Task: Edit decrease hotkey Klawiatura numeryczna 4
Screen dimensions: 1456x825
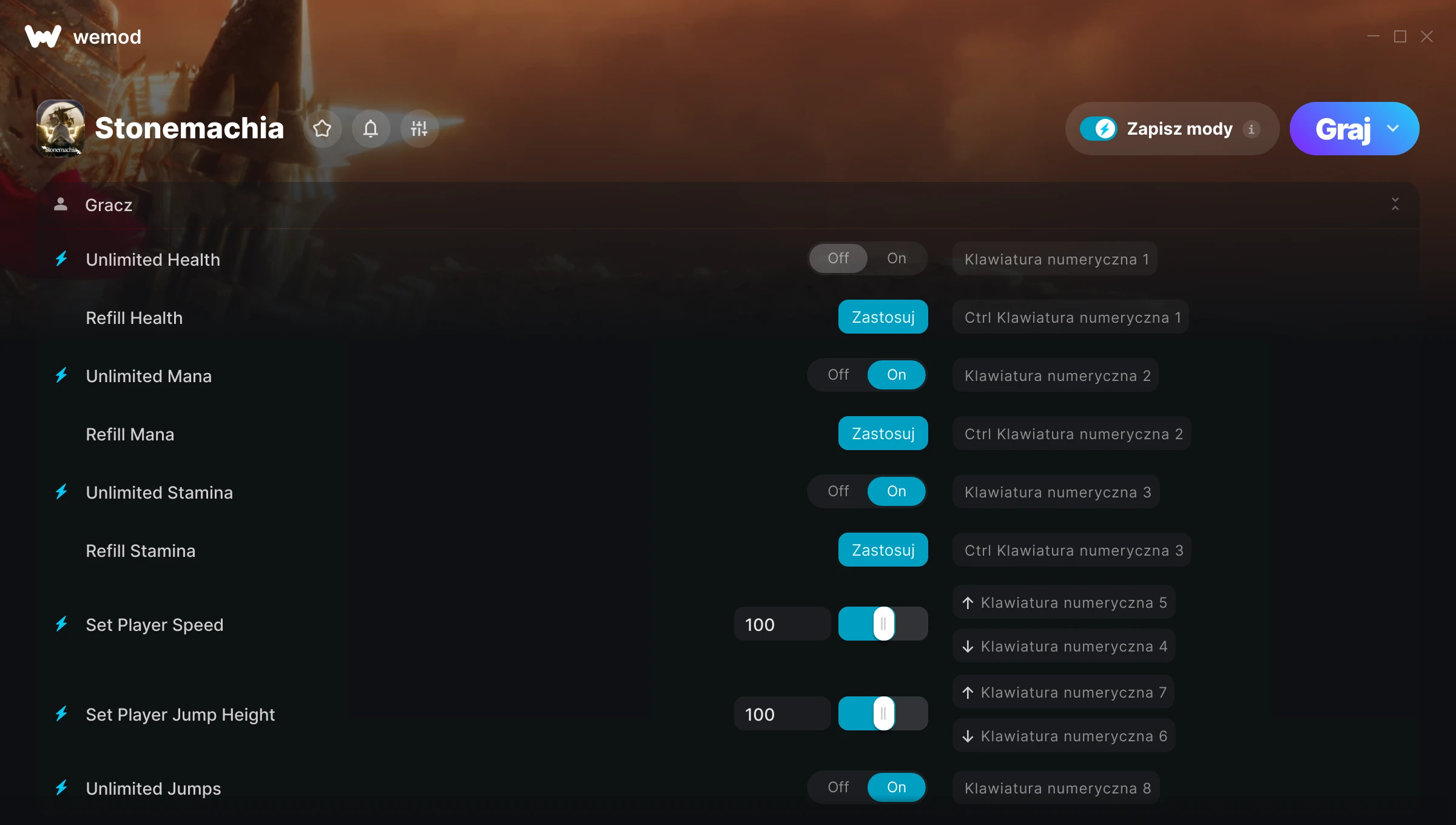Action: click(x=1064, y=646)
